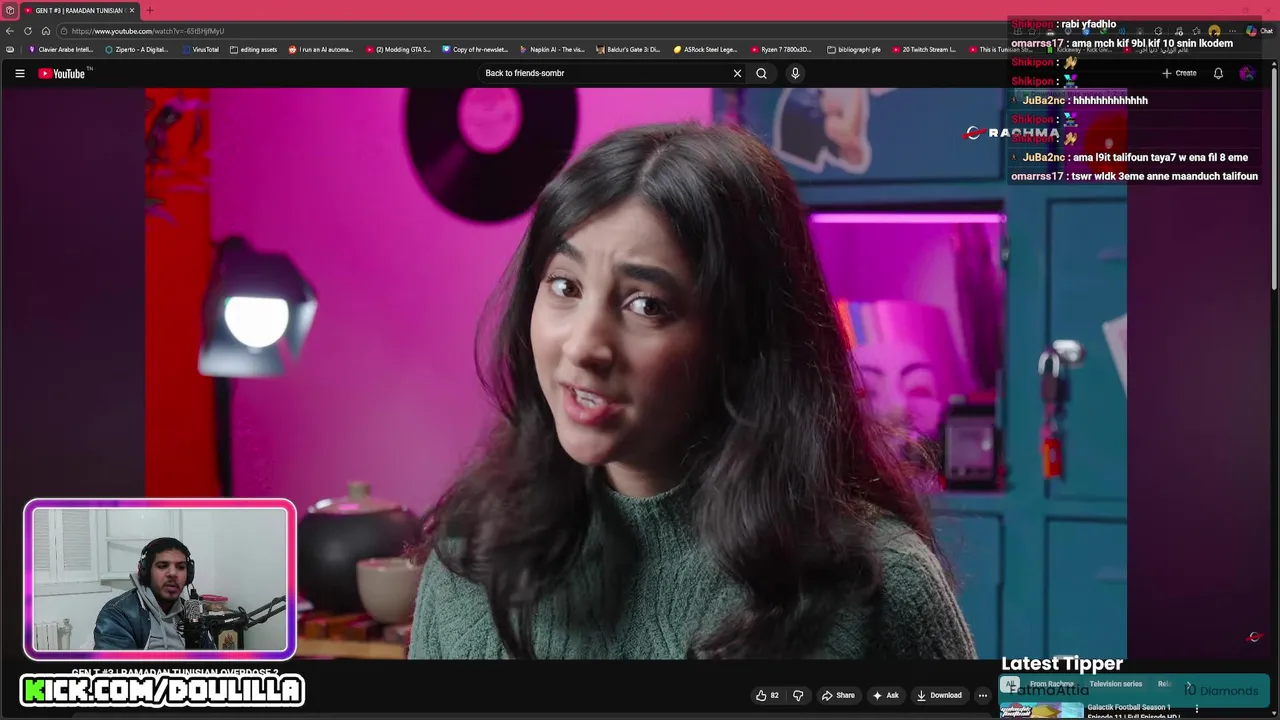
Task: Show next filter chips with arrow
Action: [x=1188, y=685]
